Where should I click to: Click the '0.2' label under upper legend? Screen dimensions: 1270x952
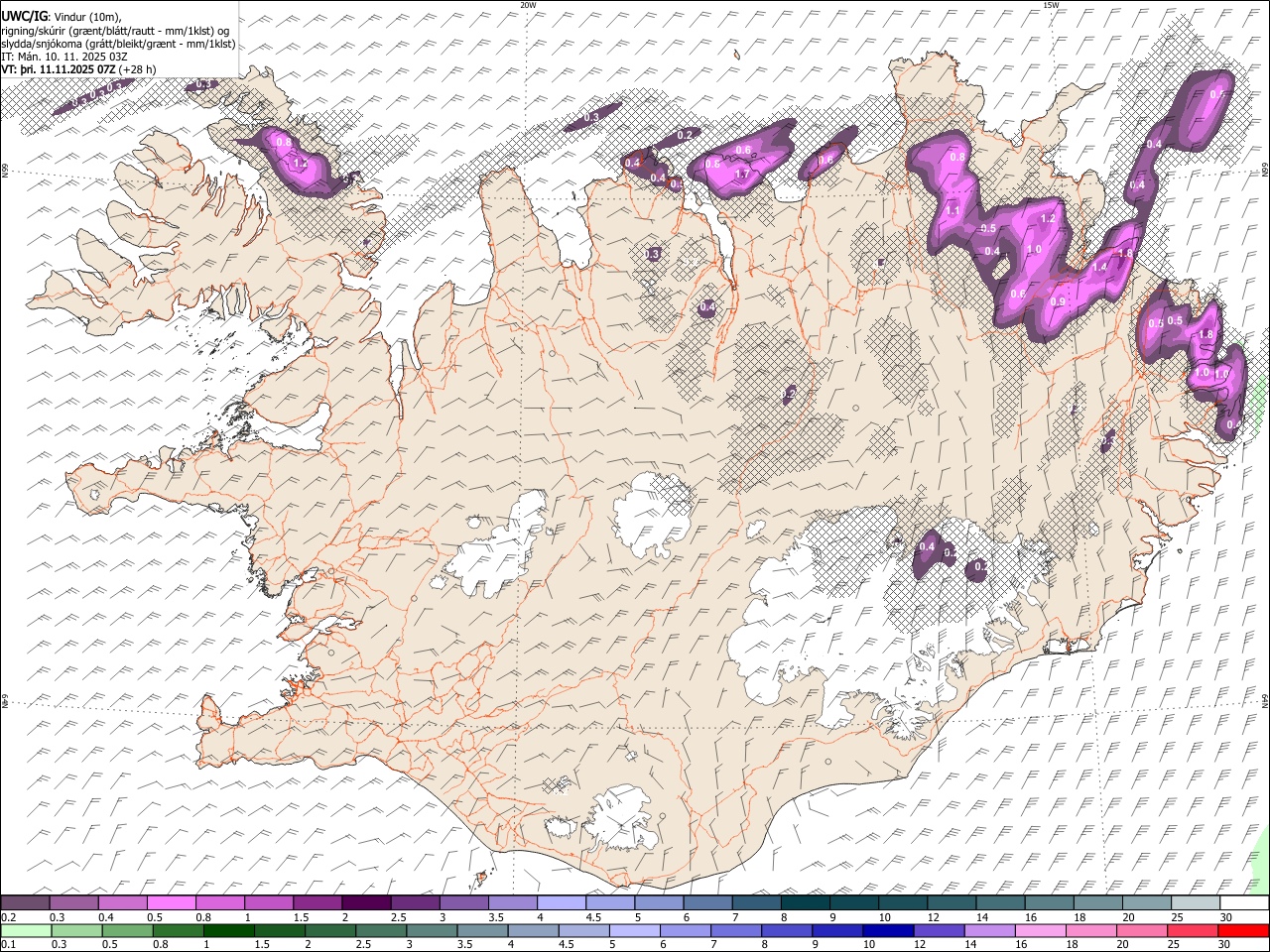coord(7,917)
